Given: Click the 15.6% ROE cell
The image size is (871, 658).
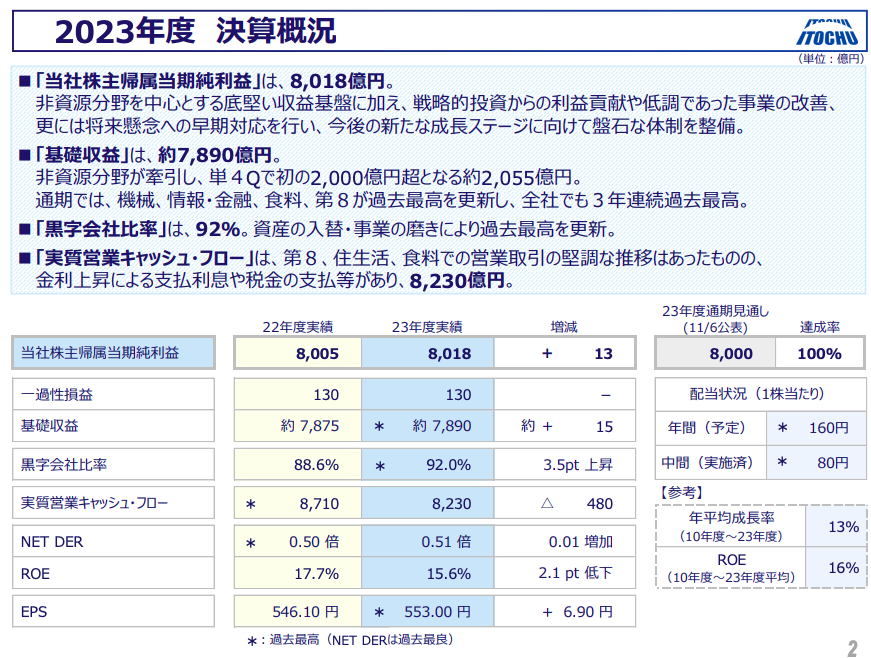Looking at the screenshot, I should (428, 573).
